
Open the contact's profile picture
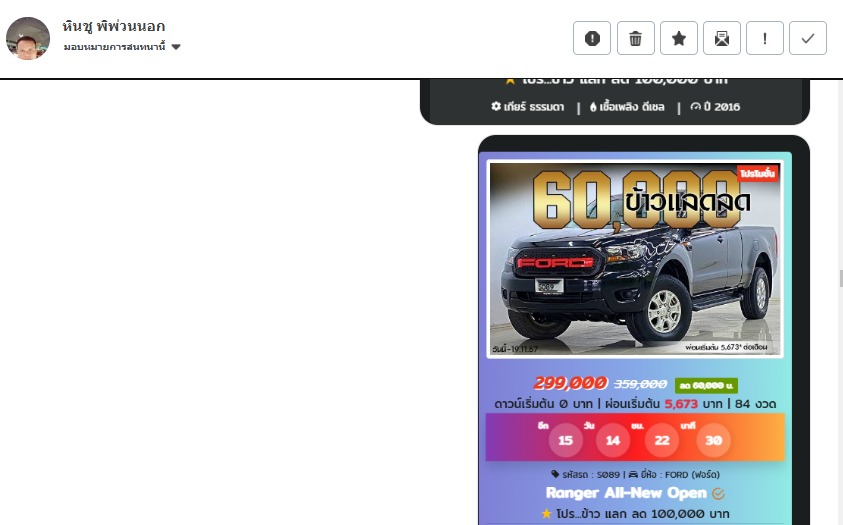pos(28,38)
